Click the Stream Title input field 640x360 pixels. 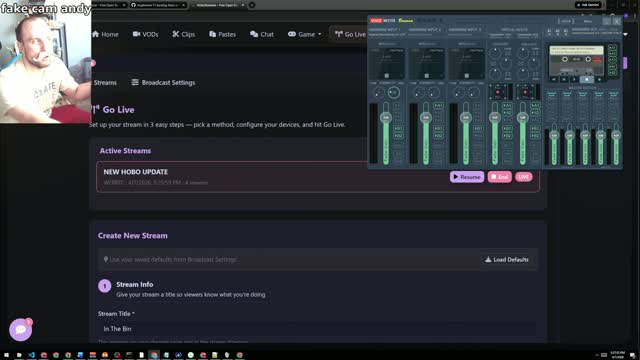[318, 329]
